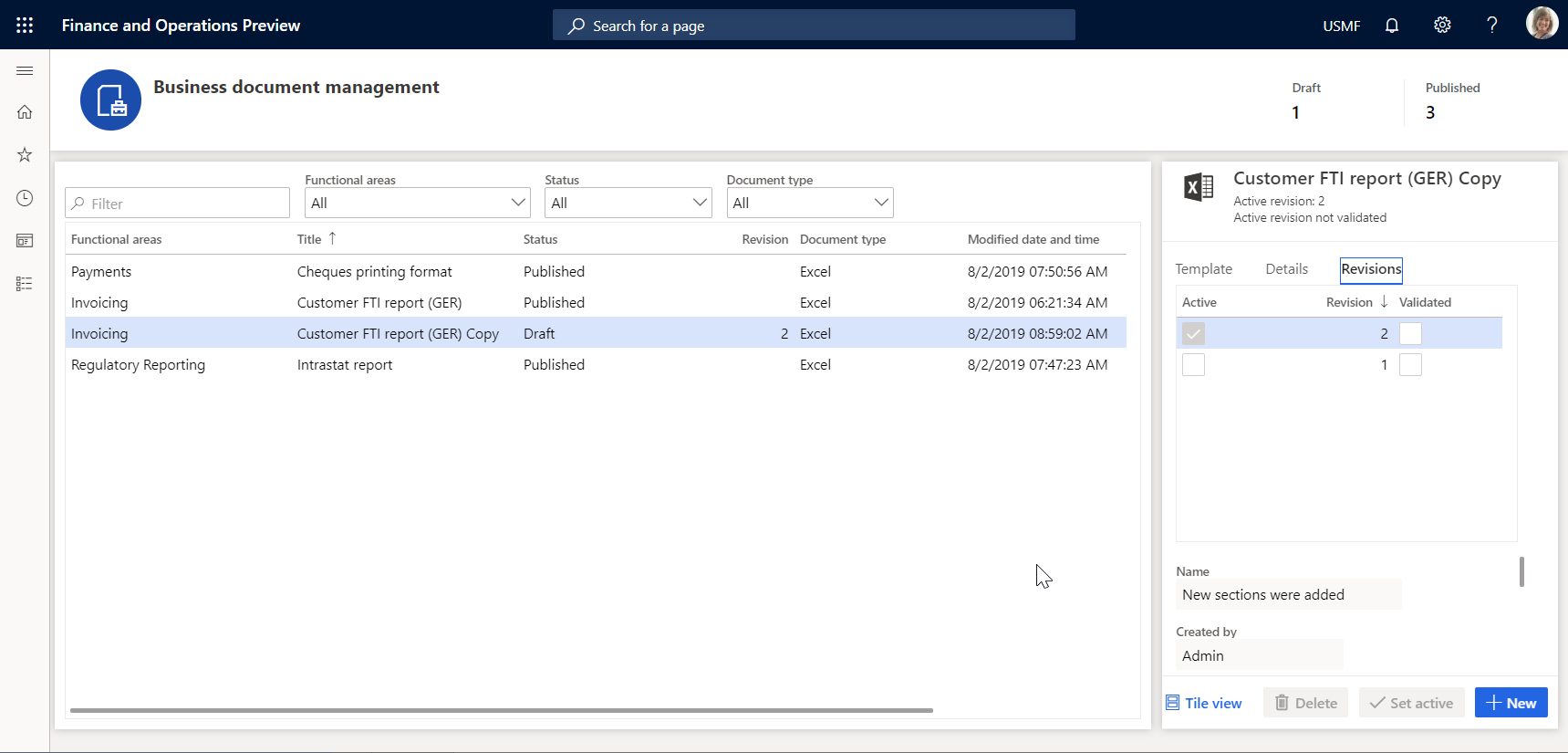The height and width of the screenshot is (753, 1568).
Task: Sort by Title column arrow
Action: pos(332,238)
